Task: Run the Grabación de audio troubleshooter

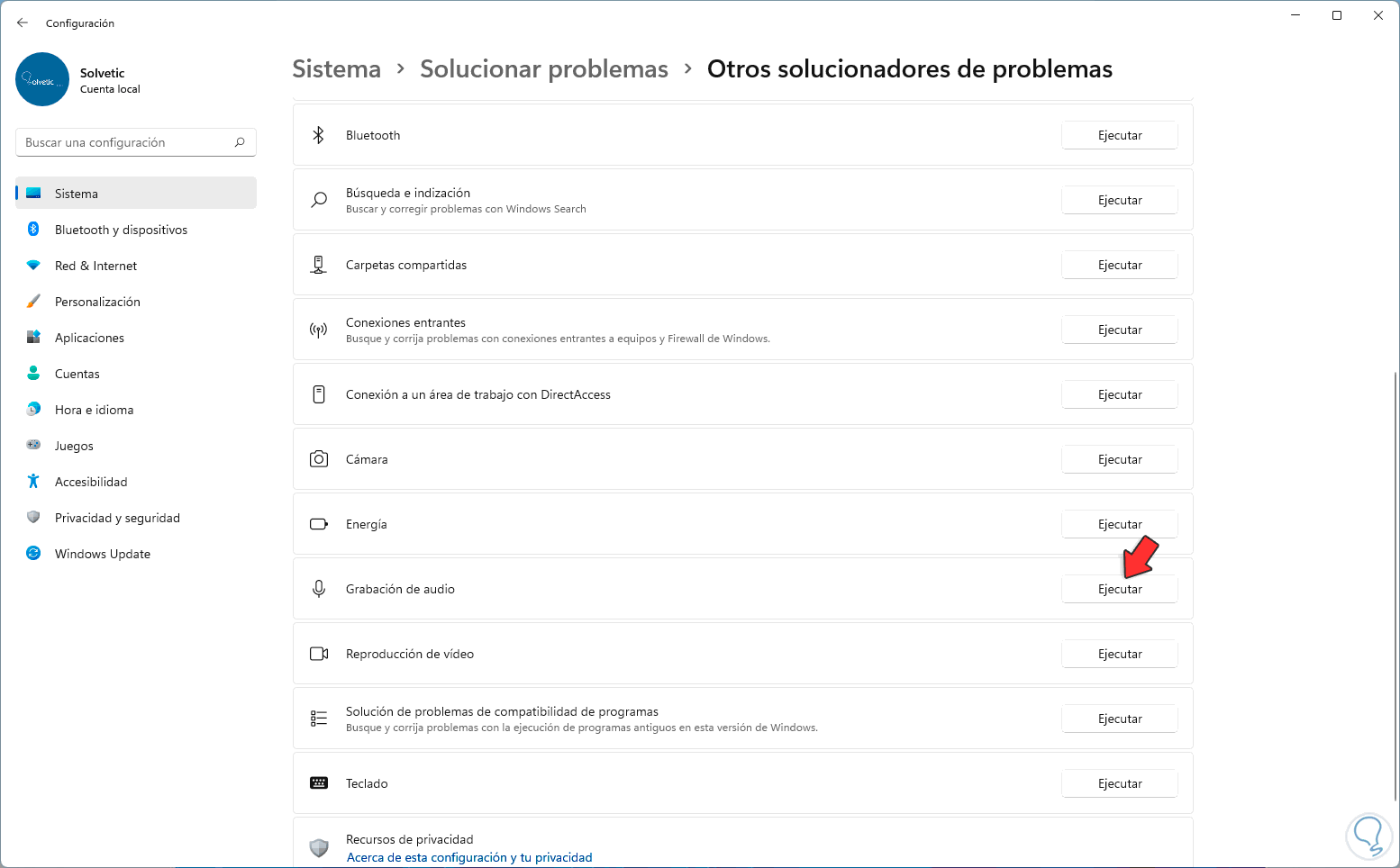Action: coord(1119,589)
